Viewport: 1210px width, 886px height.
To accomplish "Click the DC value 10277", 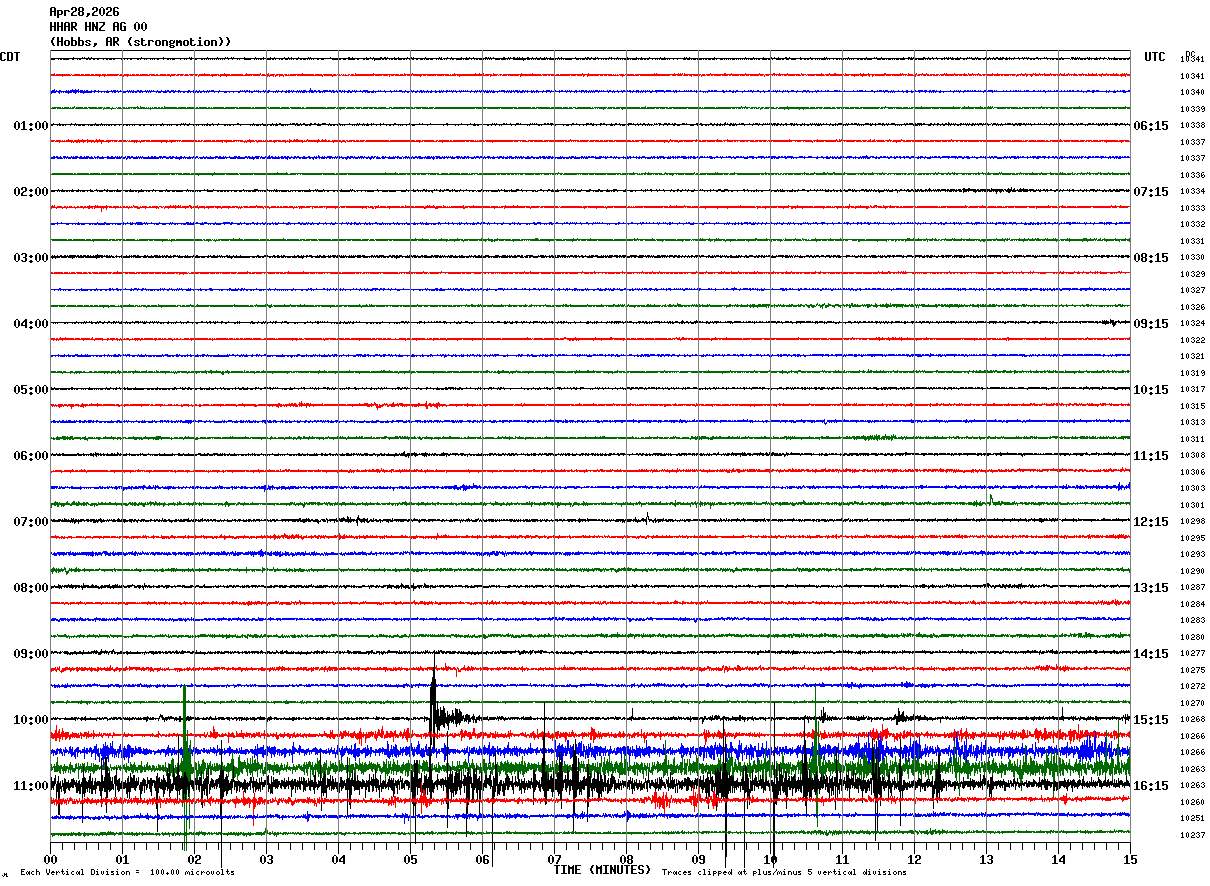I will 1192,654.
